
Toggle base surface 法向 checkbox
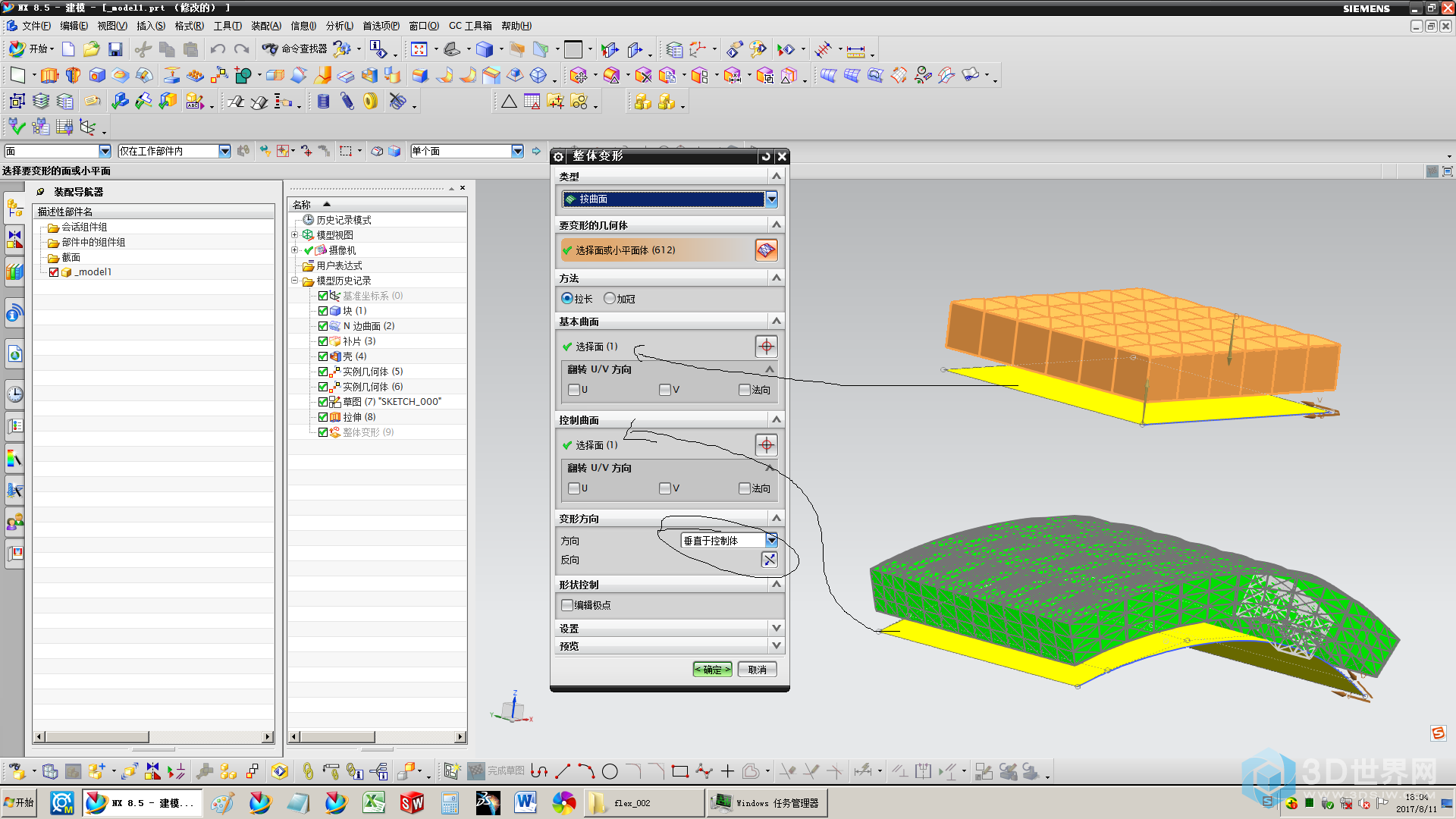click(x=745, y=390)
